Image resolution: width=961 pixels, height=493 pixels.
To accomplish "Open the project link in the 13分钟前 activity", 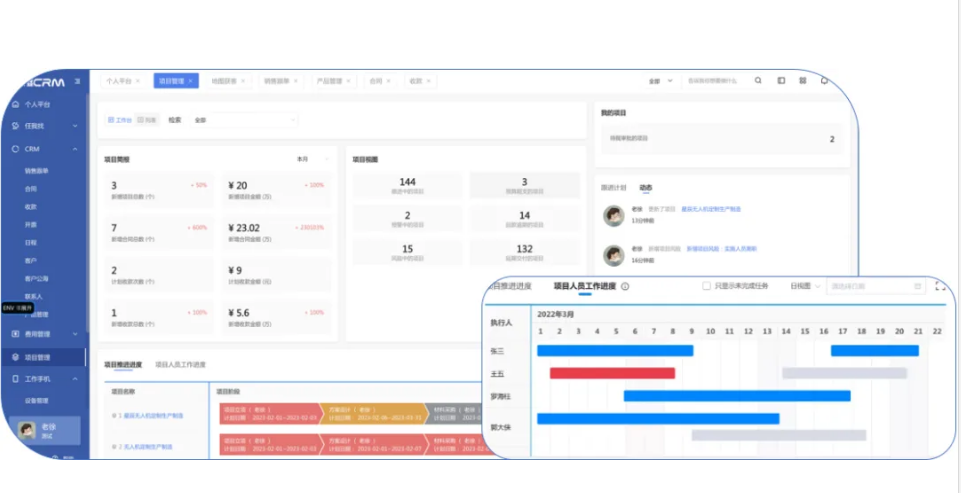I will (711, 209).
